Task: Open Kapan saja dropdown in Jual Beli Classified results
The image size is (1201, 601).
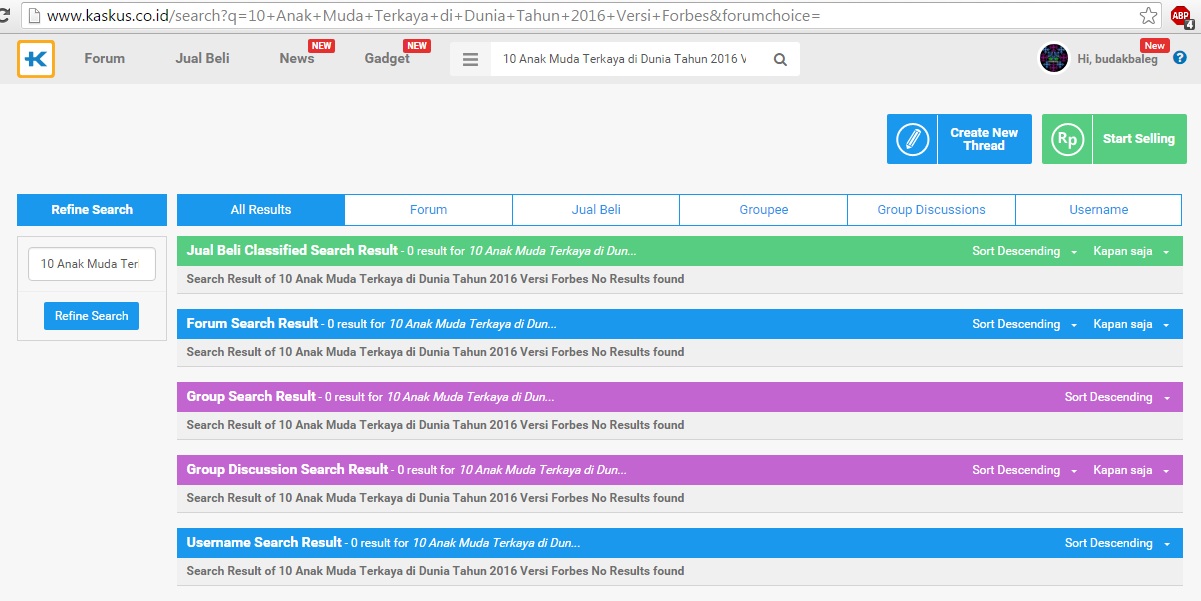Action: (1131, 251)
